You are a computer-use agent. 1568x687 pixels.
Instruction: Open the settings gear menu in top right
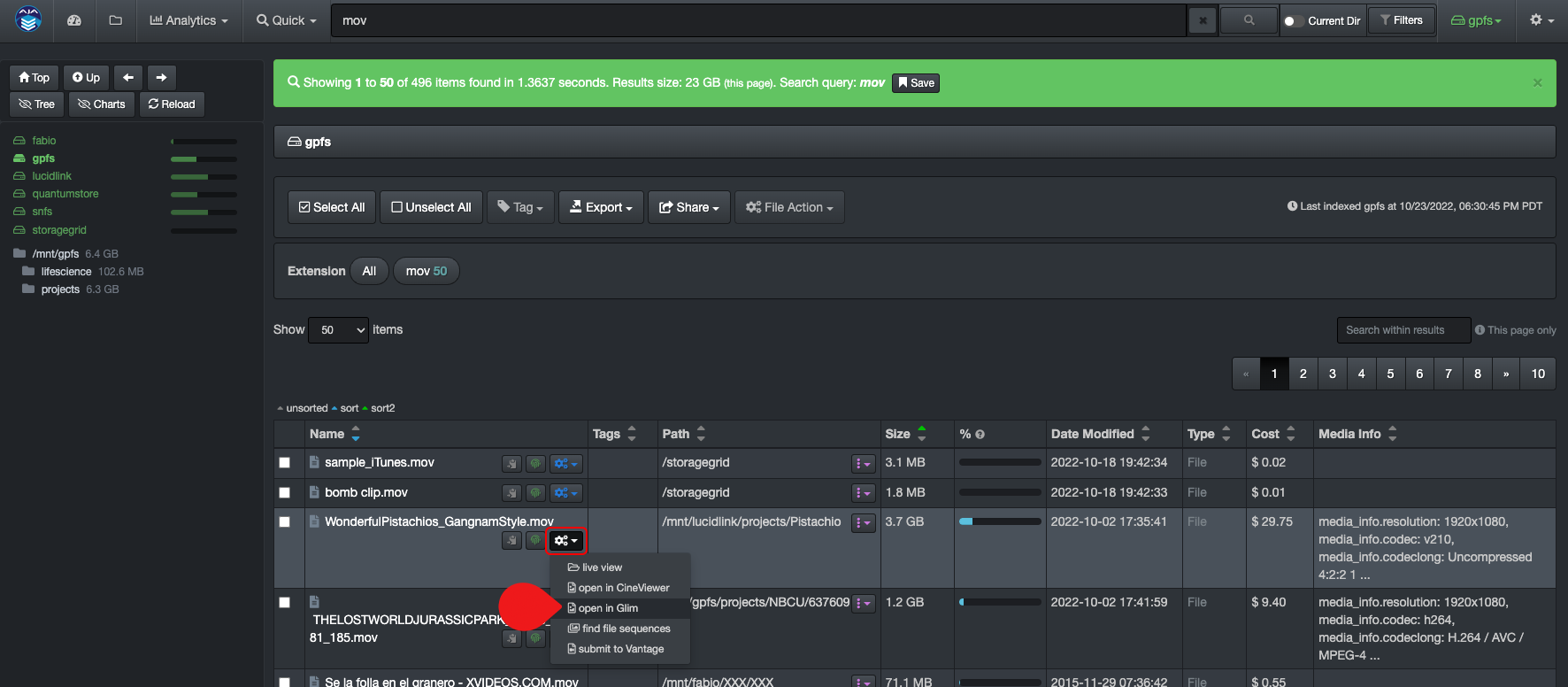point(1541,20)
